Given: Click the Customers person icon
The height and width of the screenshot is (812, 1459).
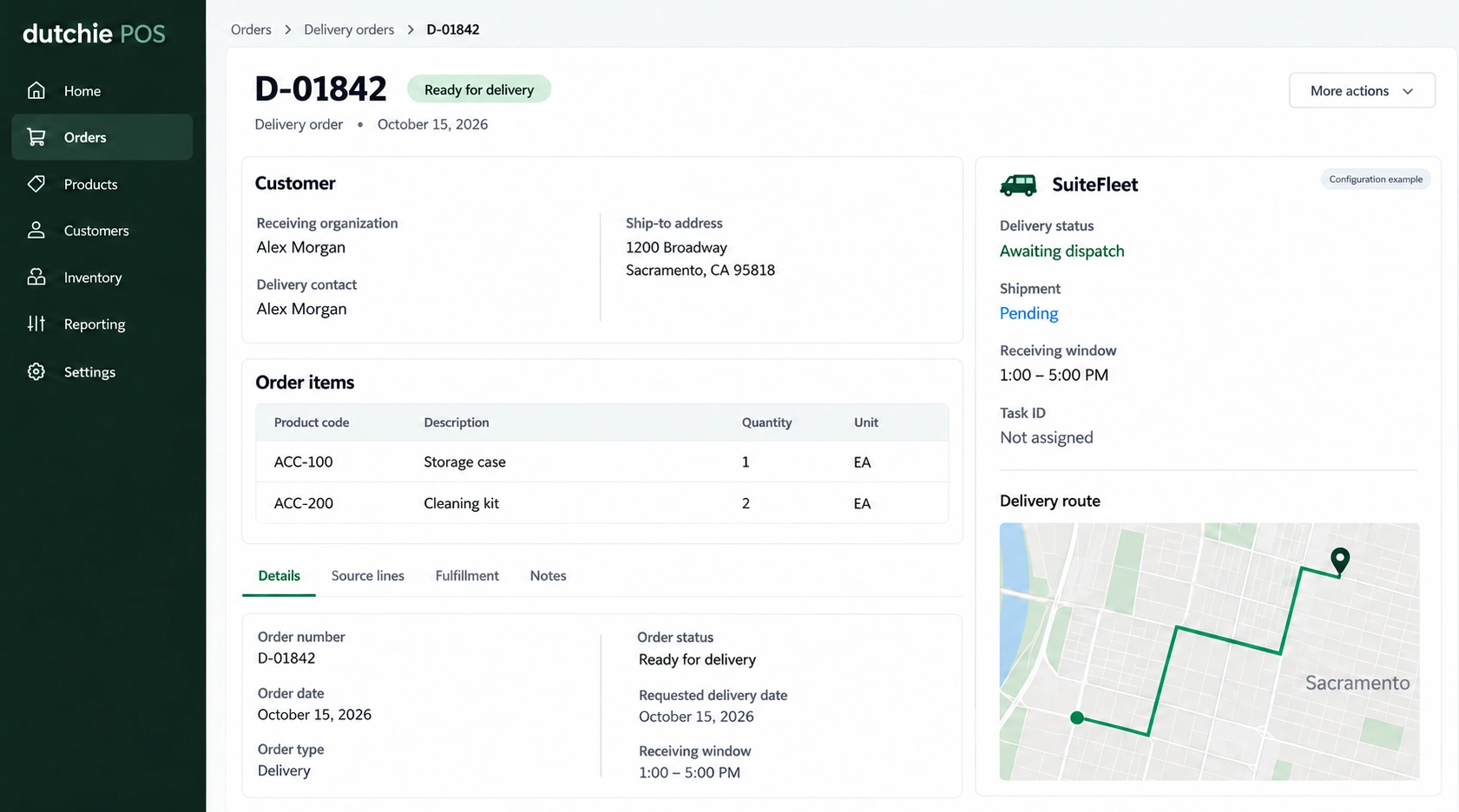Looking at the screenshot, I should click(x=36, y=230).
